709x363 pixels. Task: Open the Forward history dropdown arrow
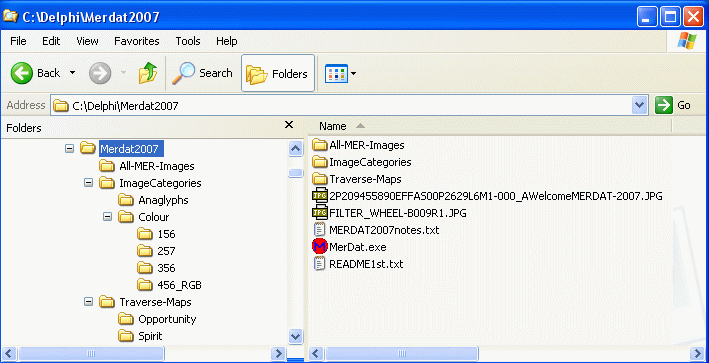[123, 73]
